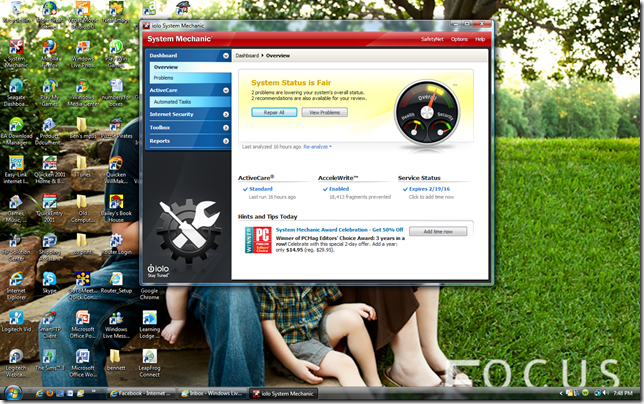The height and width of the screenshot is (404, 644).
Task: Open SmartFTP Client shortcut
Action: (x=49, y=324)
